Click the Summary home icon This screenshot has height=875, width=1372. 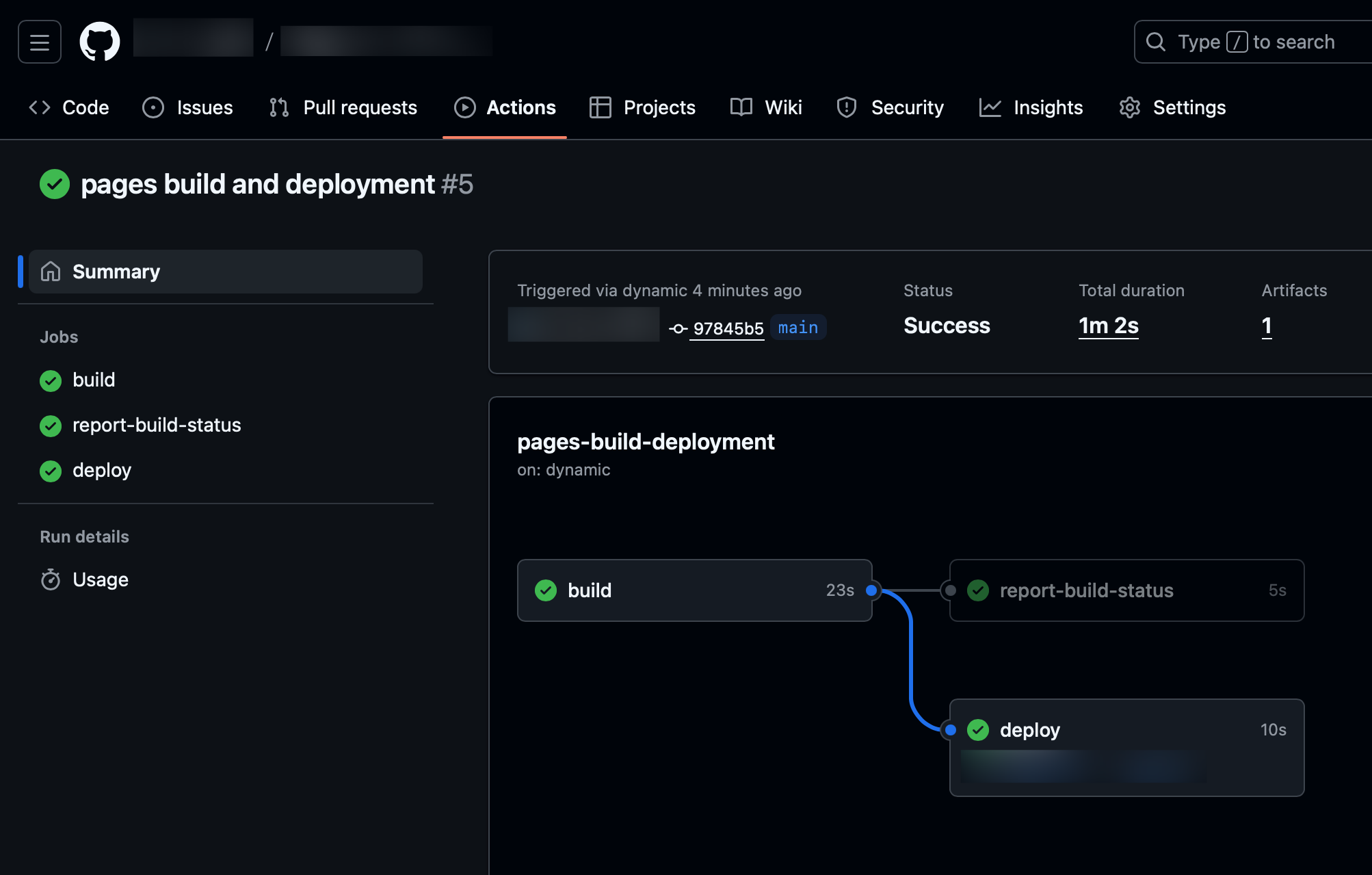coord(51,272)
